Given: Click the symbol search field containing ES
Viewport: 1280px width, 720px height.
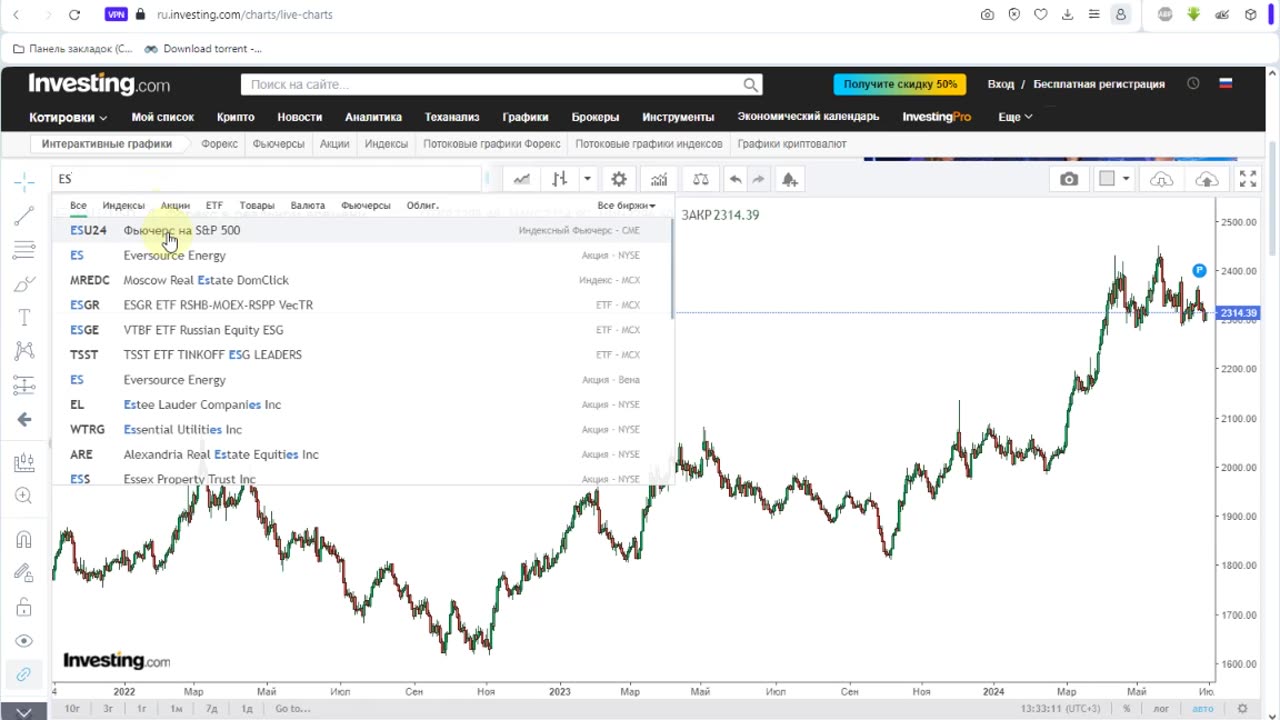Looking at the screenshot, I should point(268,179).
